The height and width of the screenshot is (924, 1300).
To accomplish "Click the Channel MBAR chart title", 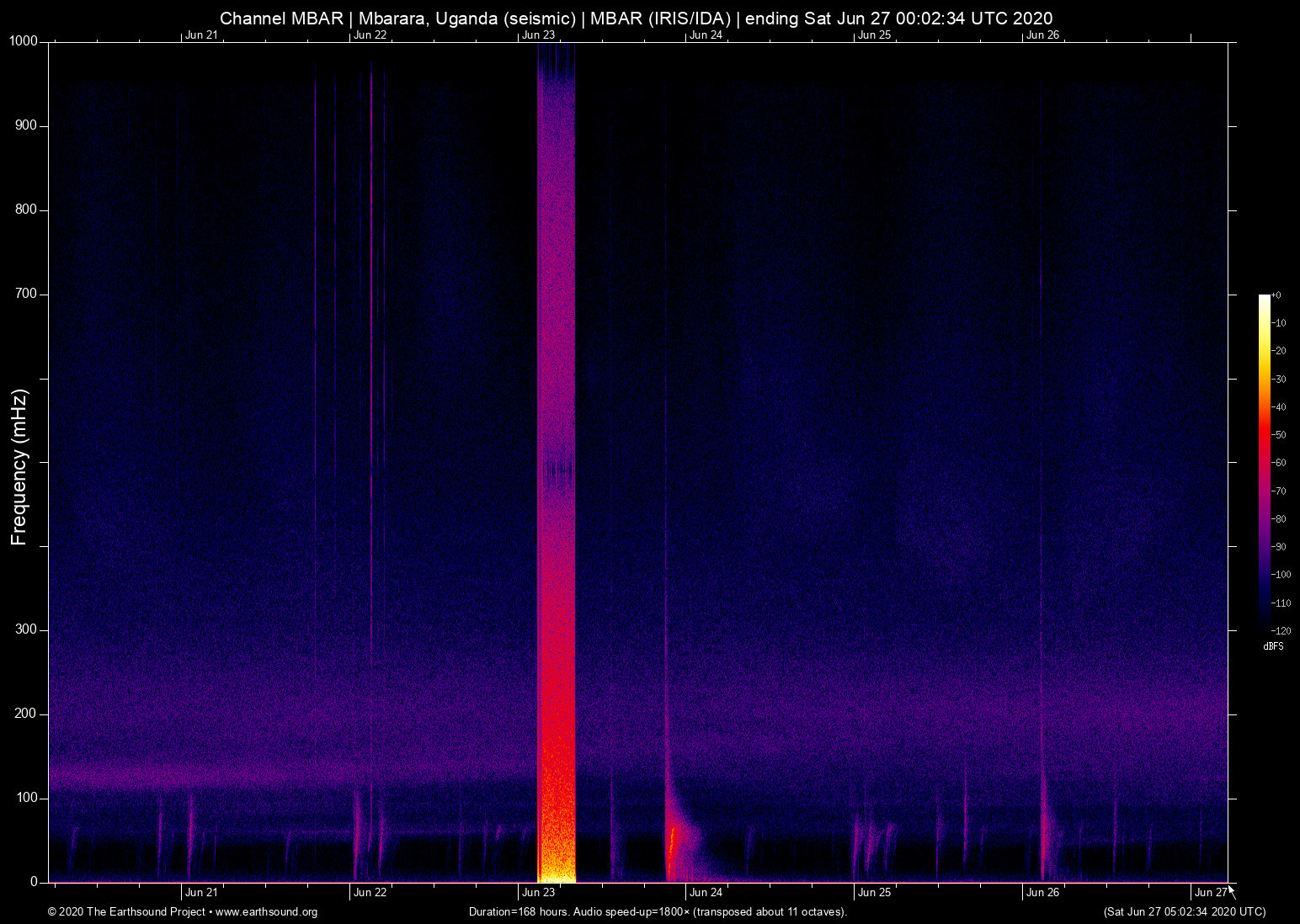I will coord(636,18).
